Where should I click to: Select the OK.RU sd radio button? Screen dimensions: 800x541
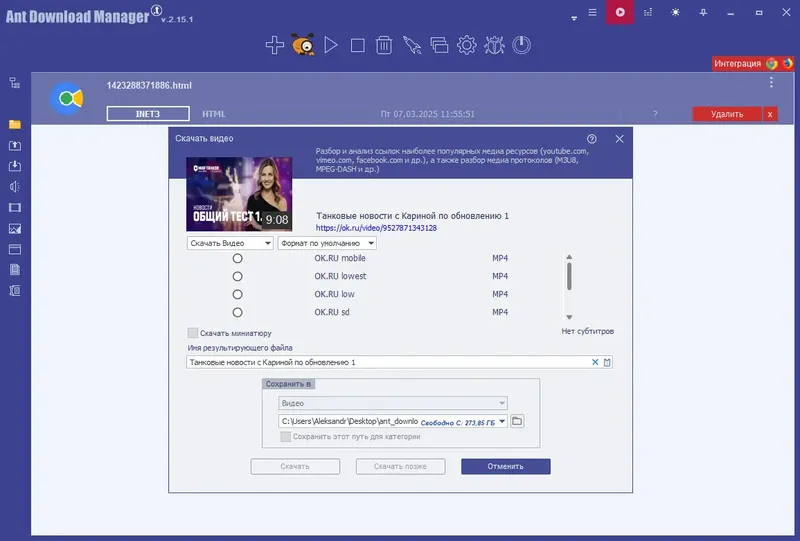point(237,312)
